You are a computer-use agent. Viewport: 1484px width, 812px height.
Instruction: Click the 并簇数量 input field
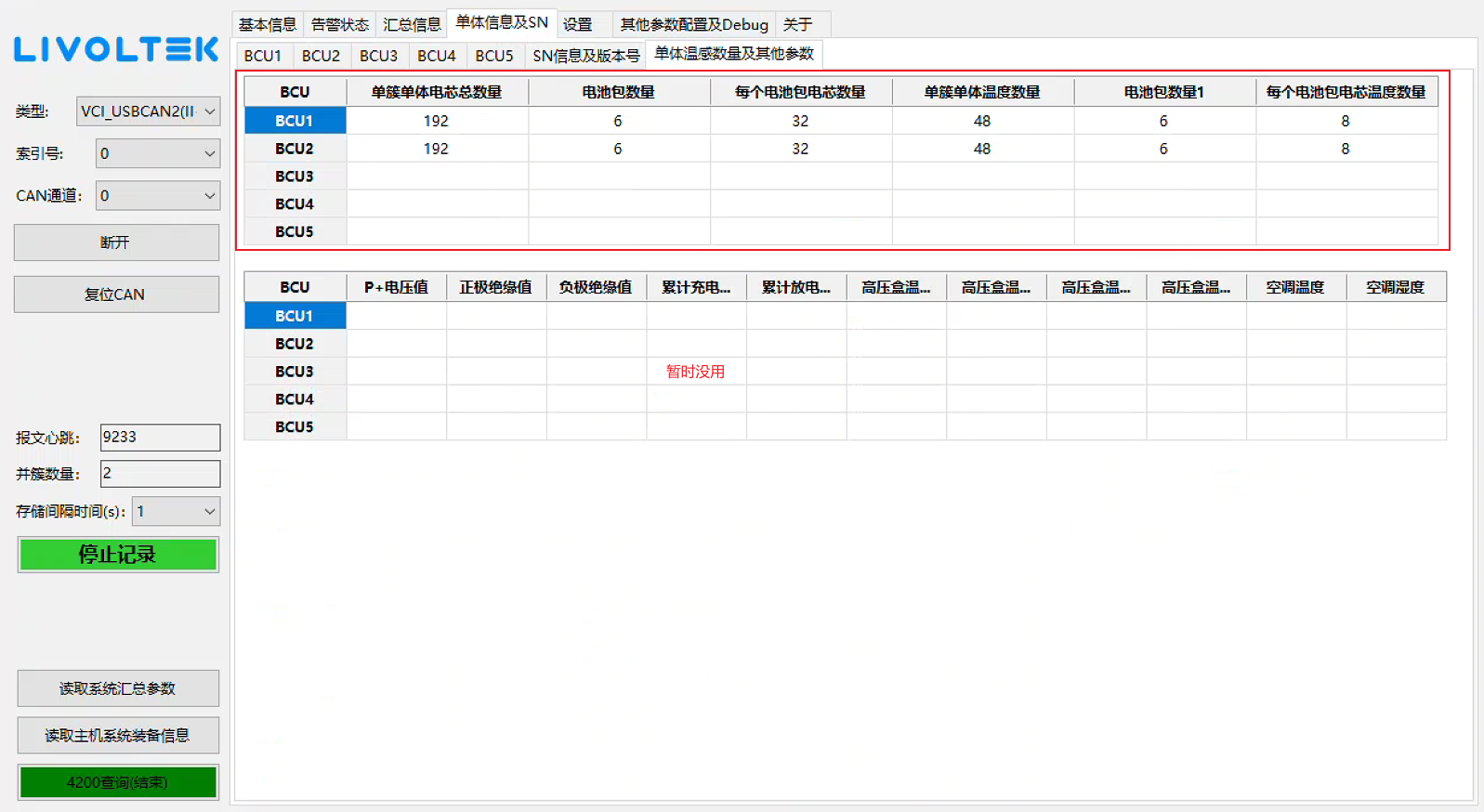tap(160, 474)
